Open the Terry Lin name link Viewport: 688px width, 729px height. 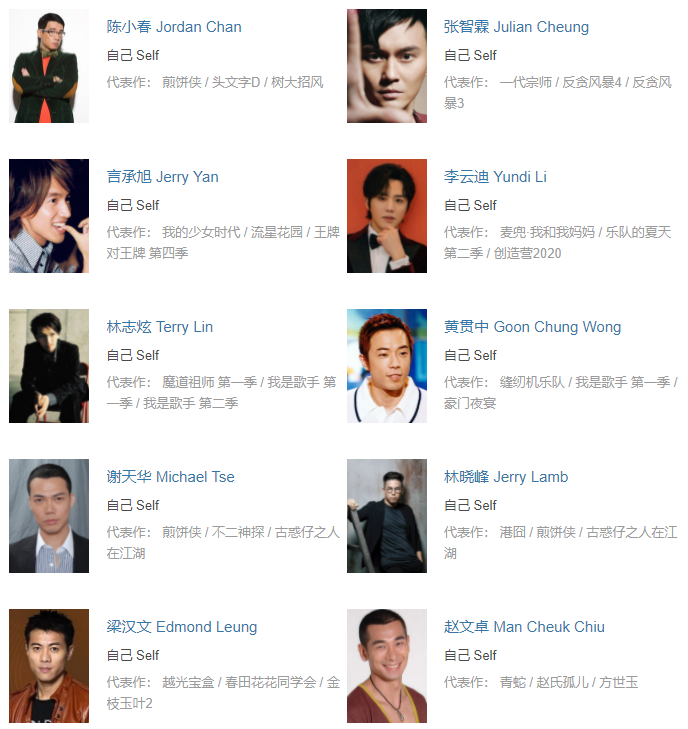pyautogui.click(x=159, y=327)
